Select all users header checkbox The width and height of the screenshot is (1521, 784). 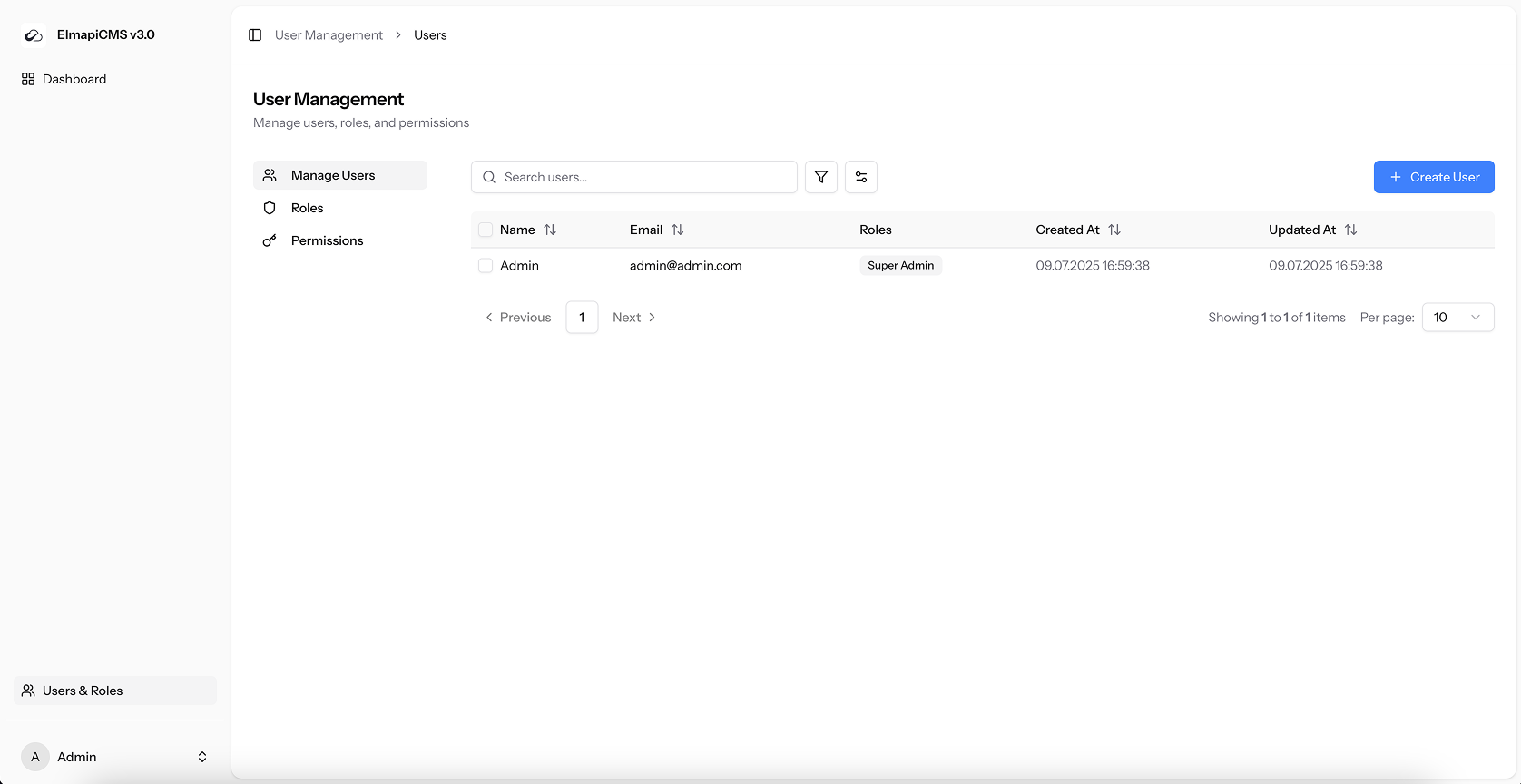coord(486,230)
